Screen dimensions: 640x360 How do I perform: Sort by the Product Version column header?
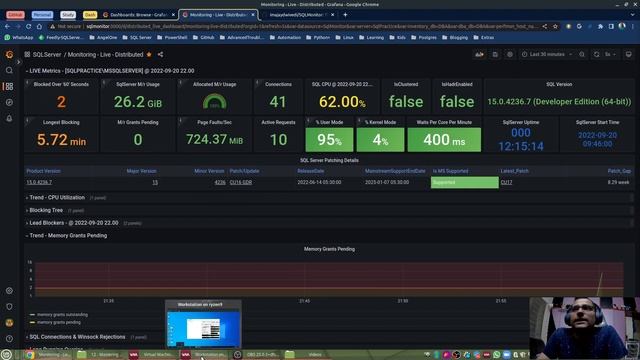point(43,171)
